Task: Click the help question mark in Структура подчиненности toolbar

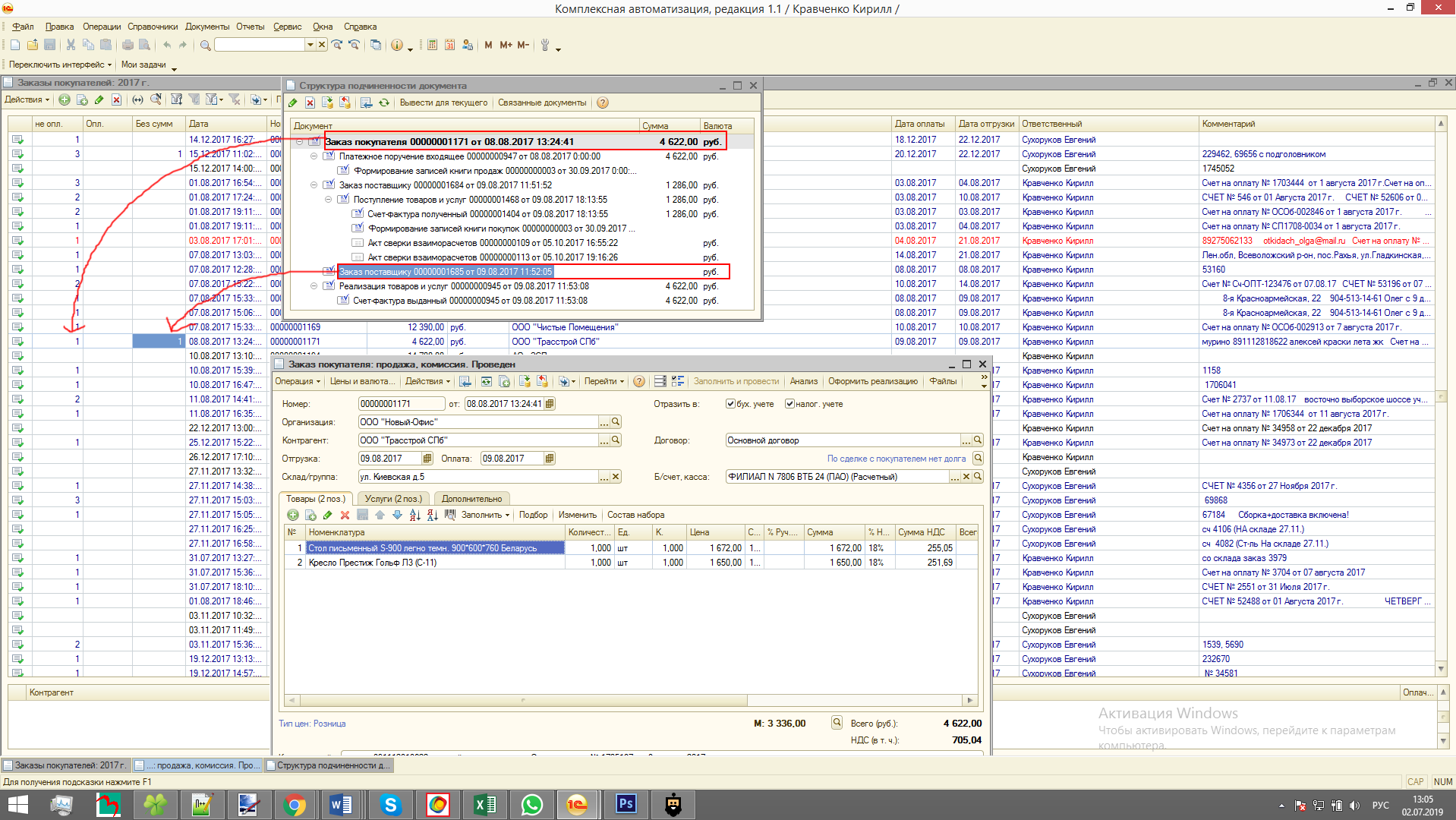Action: 603,103
